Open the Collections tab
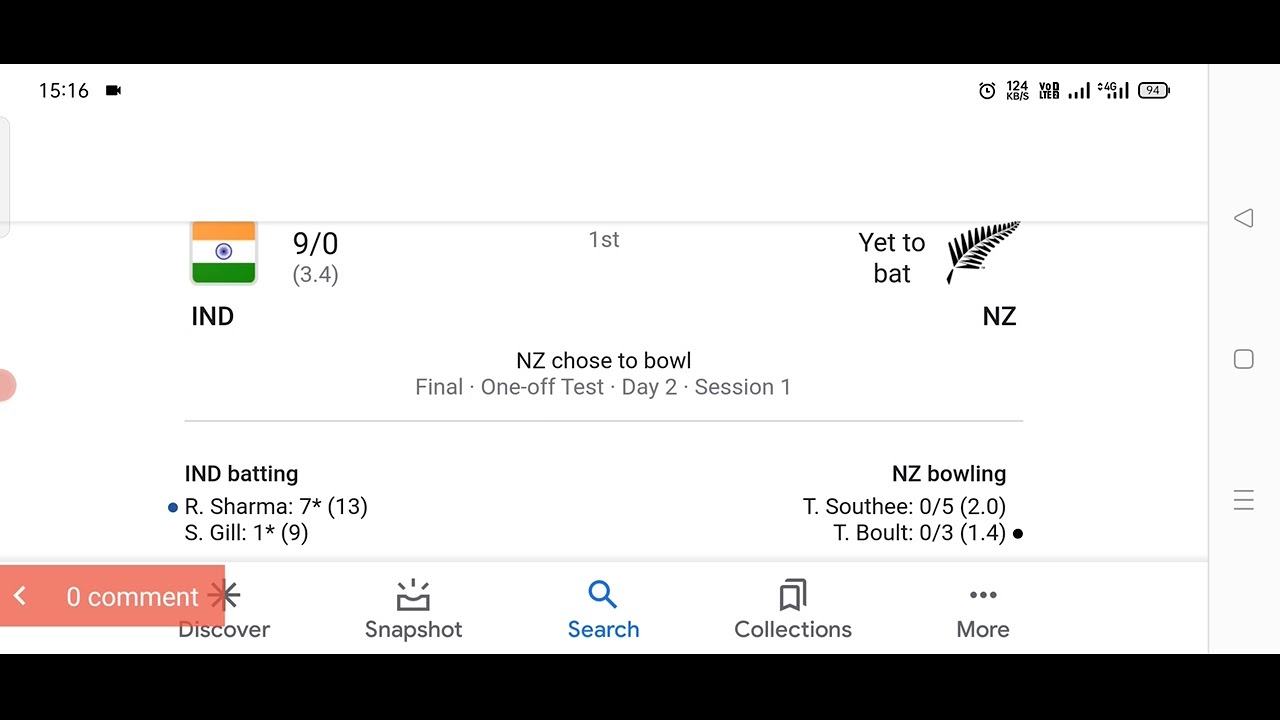Viewport: 1280px width, 720px height. click(x=793, y=611)
